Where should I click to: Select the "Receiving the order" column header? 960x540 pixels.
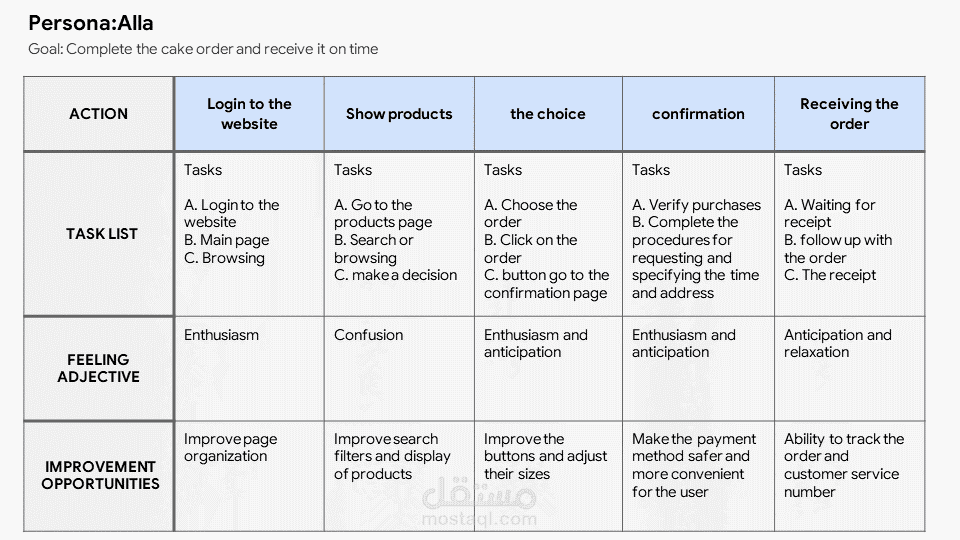pos(849,114)
